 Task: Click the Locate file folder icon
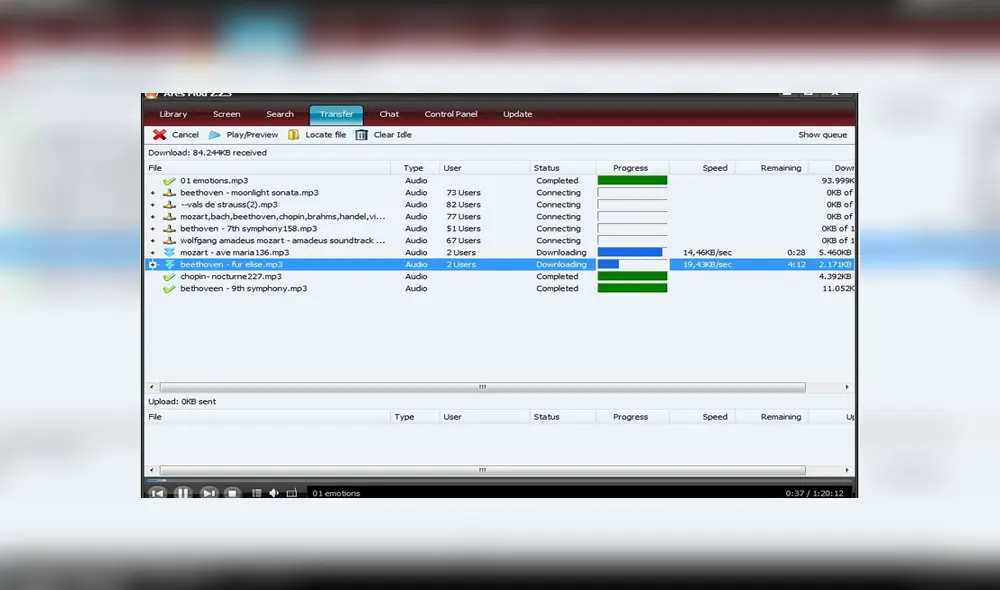tap(294, 135)
